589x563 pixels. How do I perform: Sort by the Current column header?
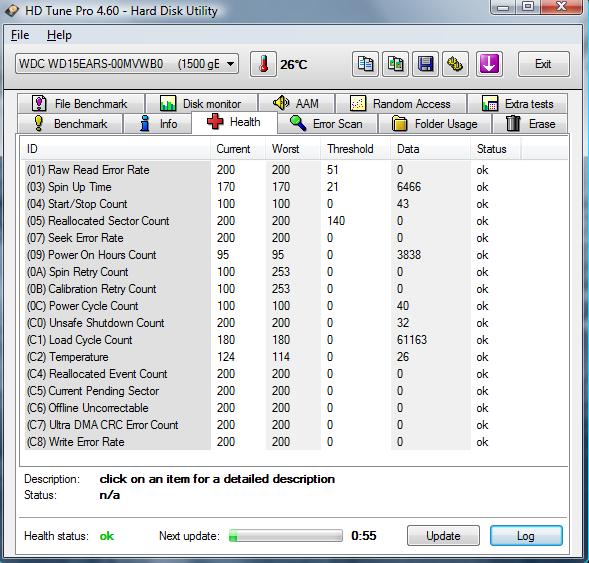point(238,149)
